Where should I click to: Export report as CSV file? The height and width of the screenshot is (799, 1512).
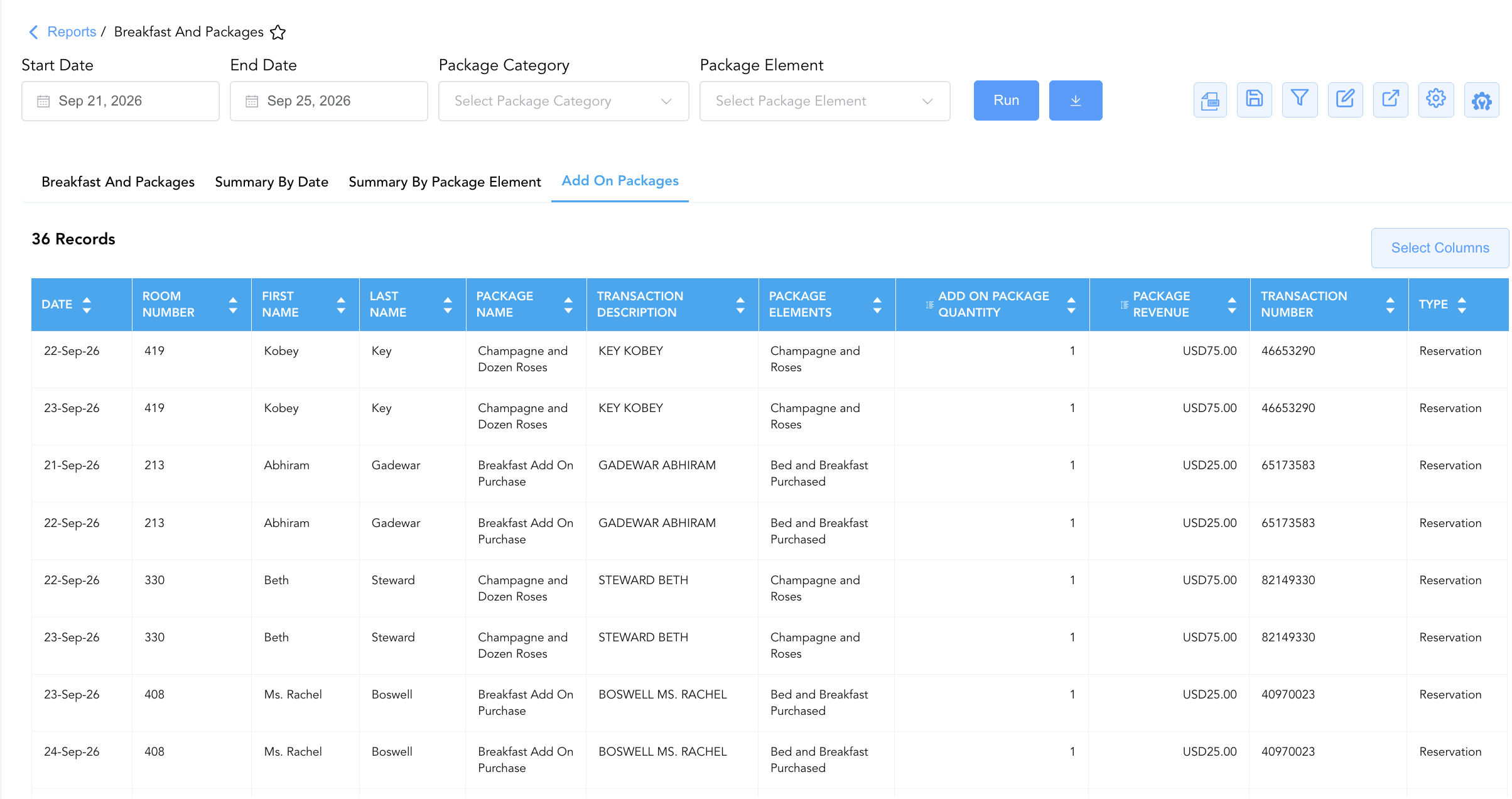pos(1210,100)
